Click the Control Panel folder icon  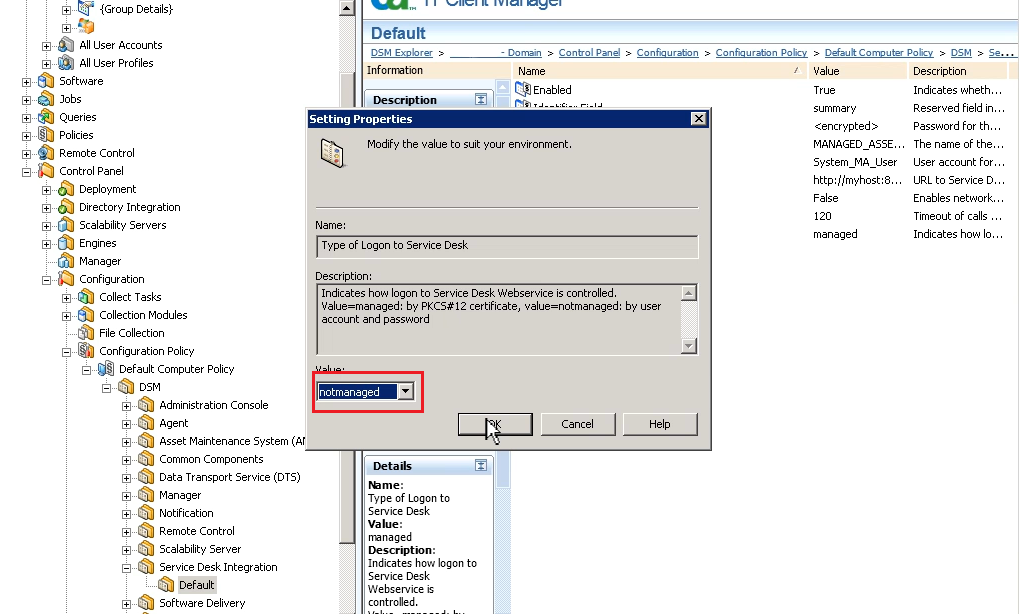[x=46, y=171]
